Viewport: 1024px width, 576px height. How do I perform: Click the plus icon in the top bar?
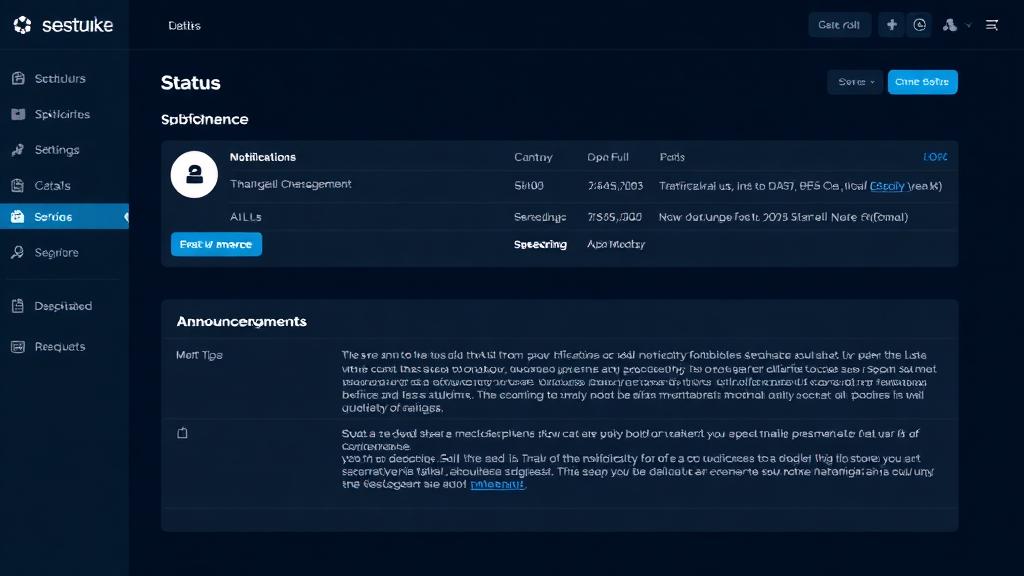click(891, 24)
